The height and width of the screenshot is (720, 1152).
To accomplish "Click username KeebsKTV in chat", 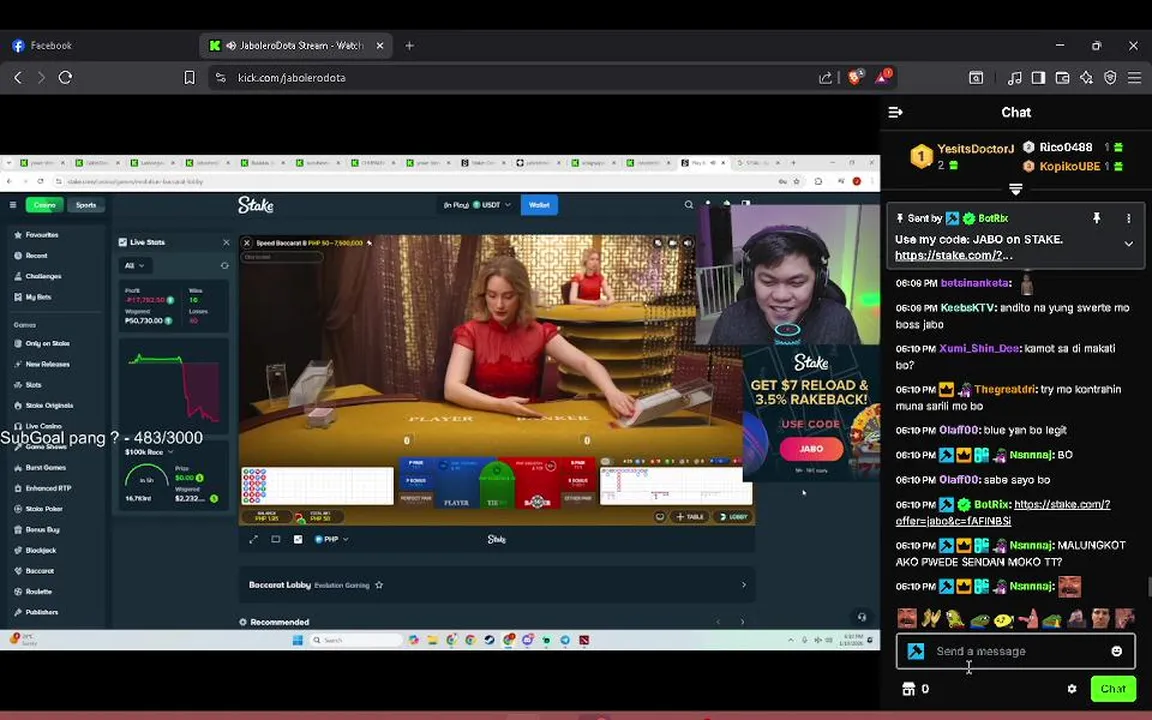I will [967, 308].
